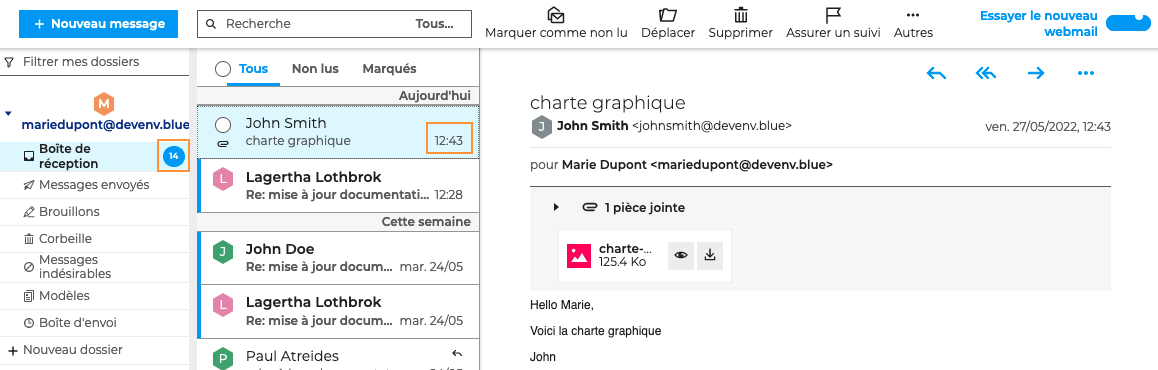The width and height of the screenshot is (1158, 370).
Task: Switch to the Marqués tab
Action: pos(389,69)
